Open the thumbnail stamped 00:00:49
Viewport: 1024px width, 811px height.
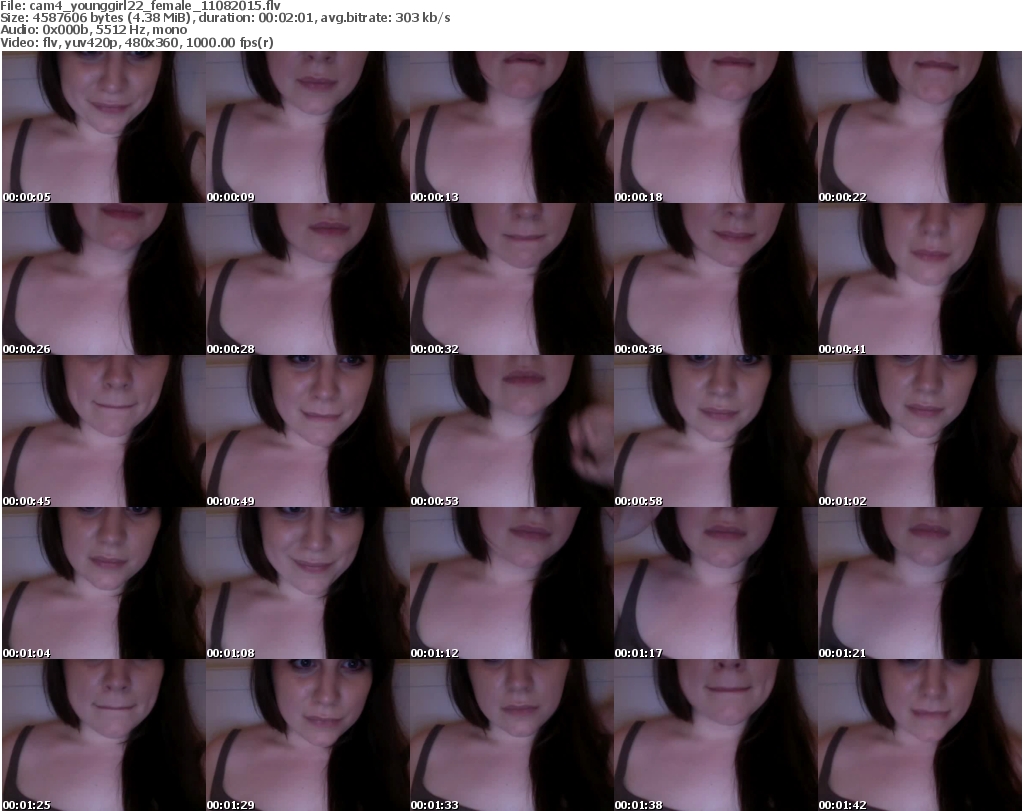pyautogui.click(x=308, y=432)
